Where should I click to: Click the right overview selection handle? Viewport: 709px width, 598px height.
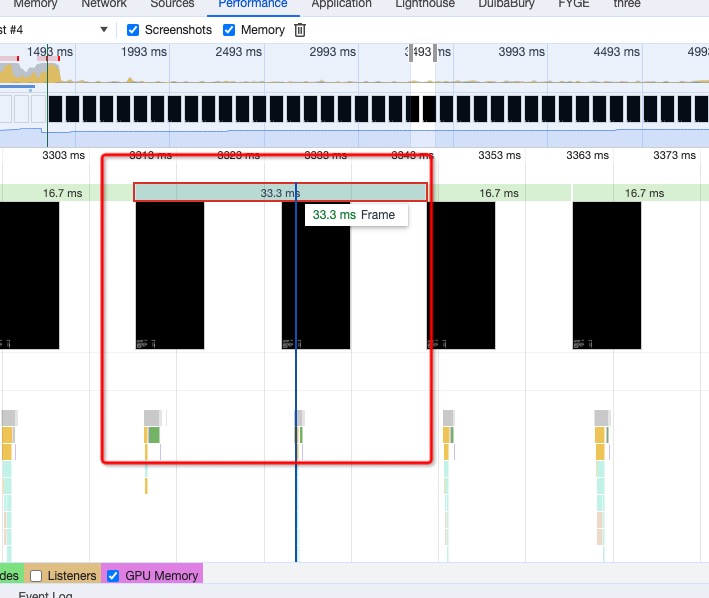[435, 53]
